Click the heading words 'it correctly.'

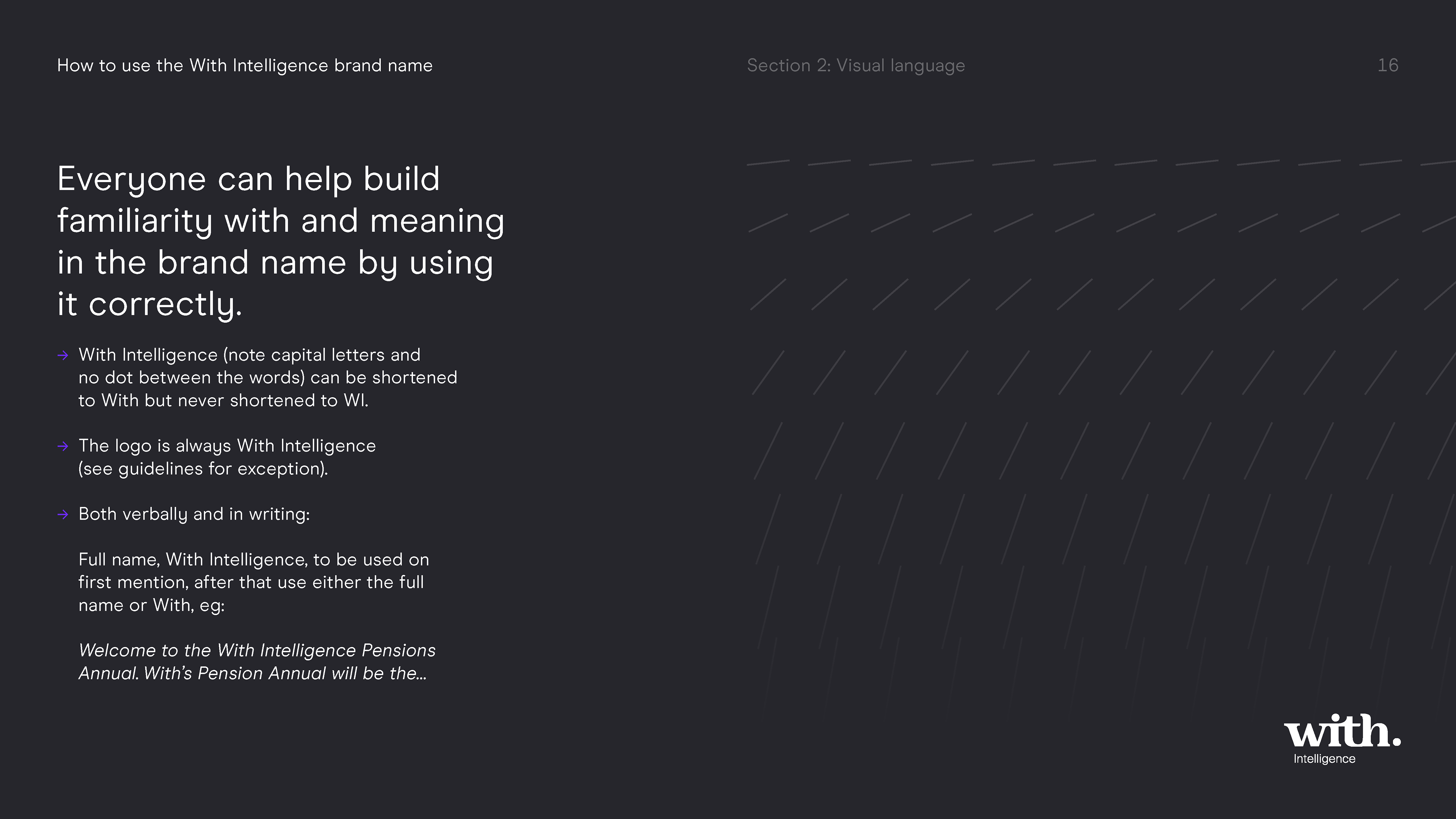150,304
